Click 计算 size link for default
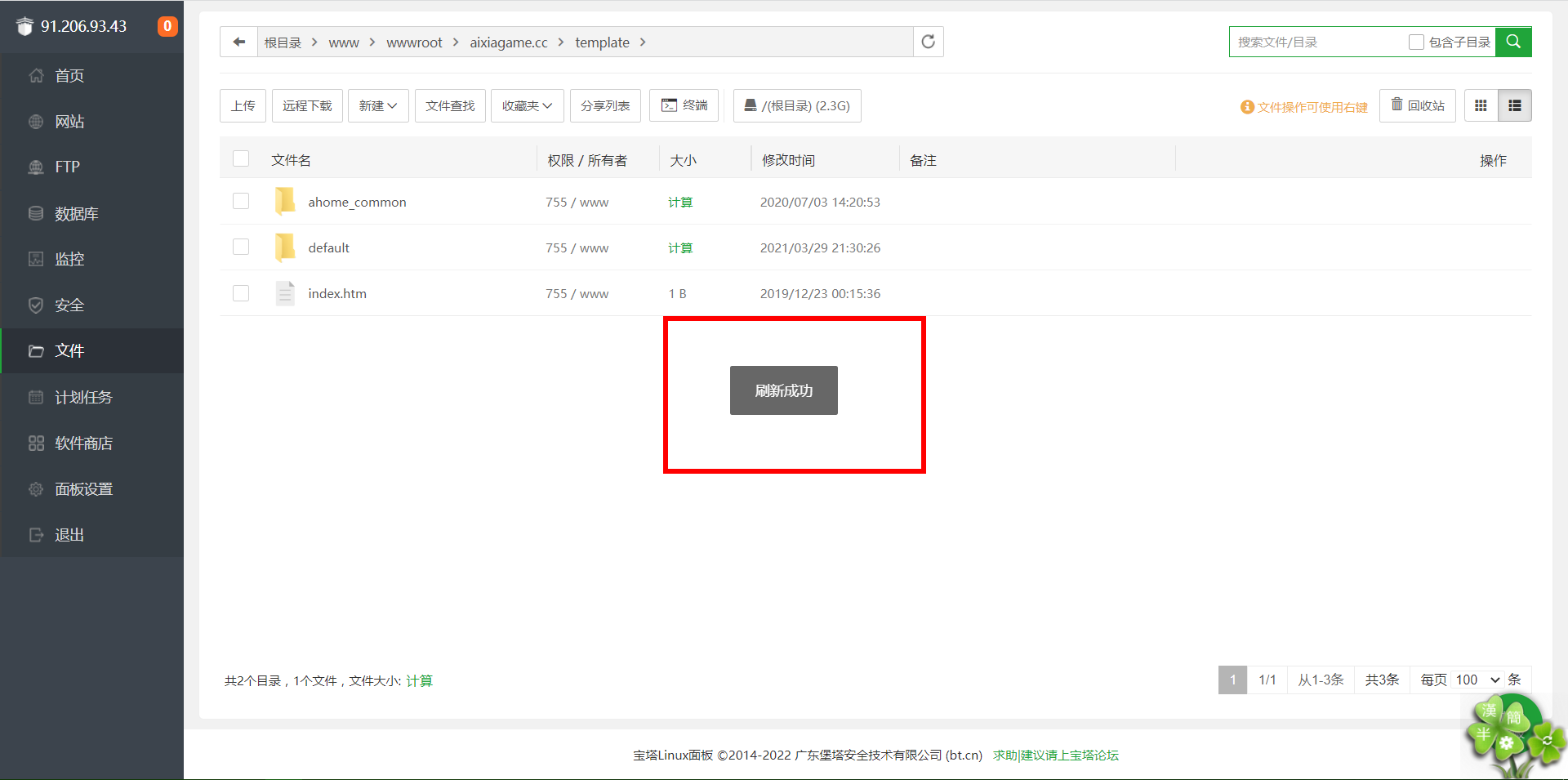 [x=680, y=247]
